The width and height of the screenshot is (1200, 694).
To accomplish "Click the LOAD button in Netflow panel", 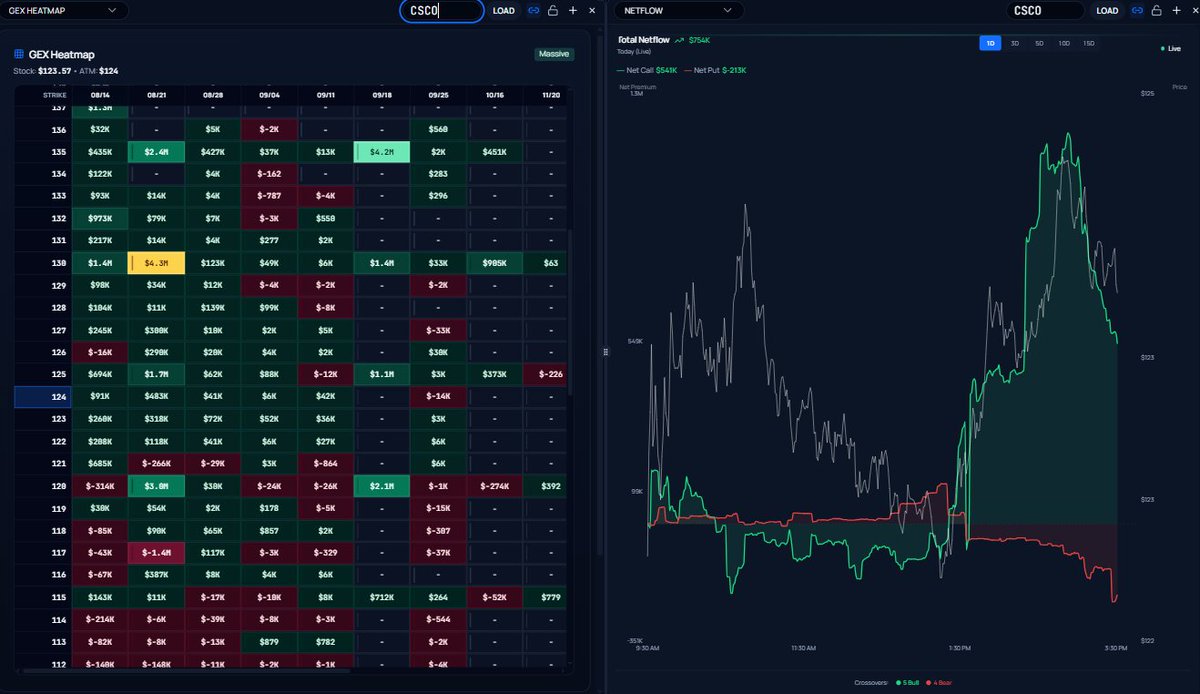I will (1107, 10).
